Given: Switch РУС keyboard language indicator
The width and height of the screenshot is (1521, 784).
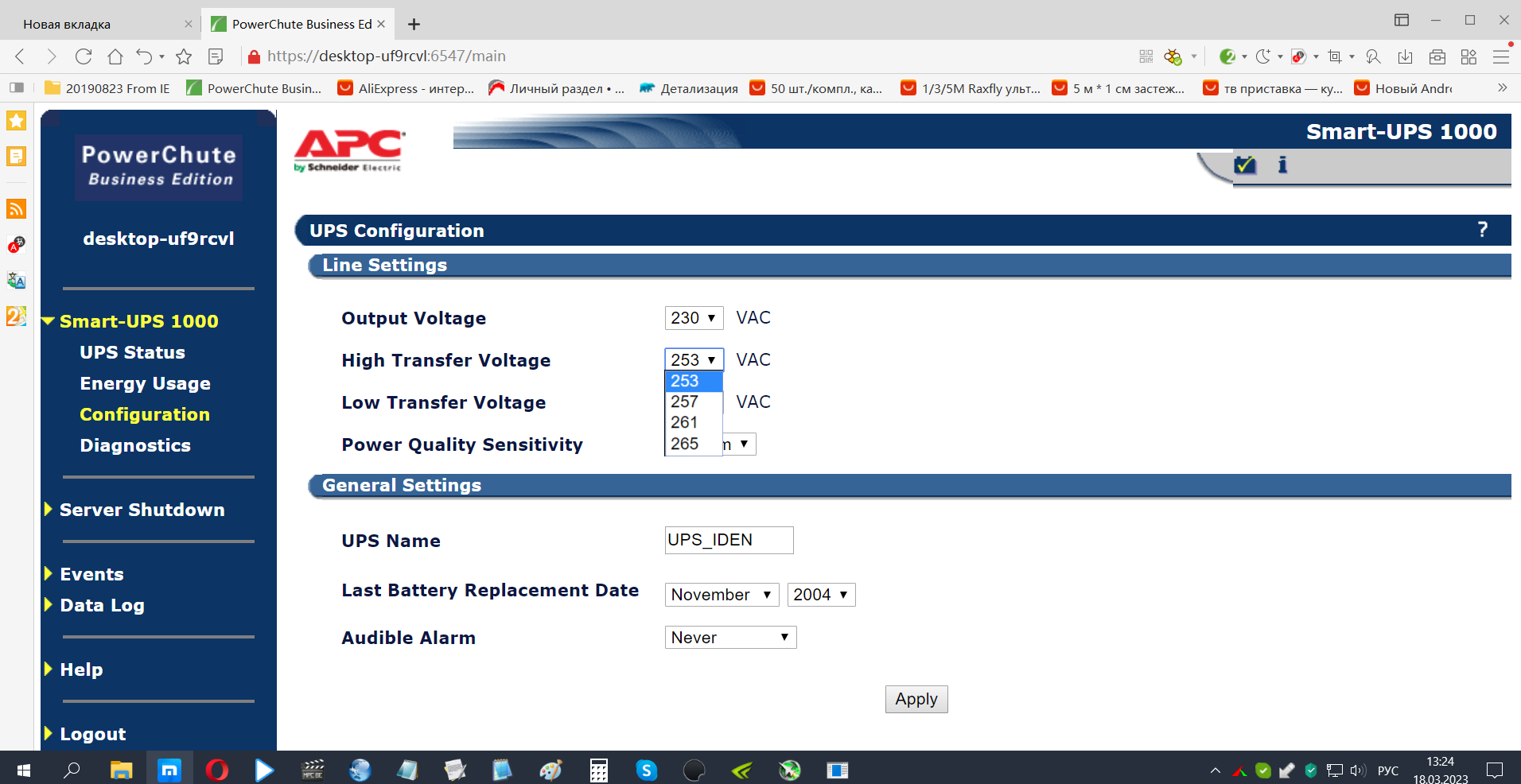Looking at the screenshot, I should [1388, 770].
